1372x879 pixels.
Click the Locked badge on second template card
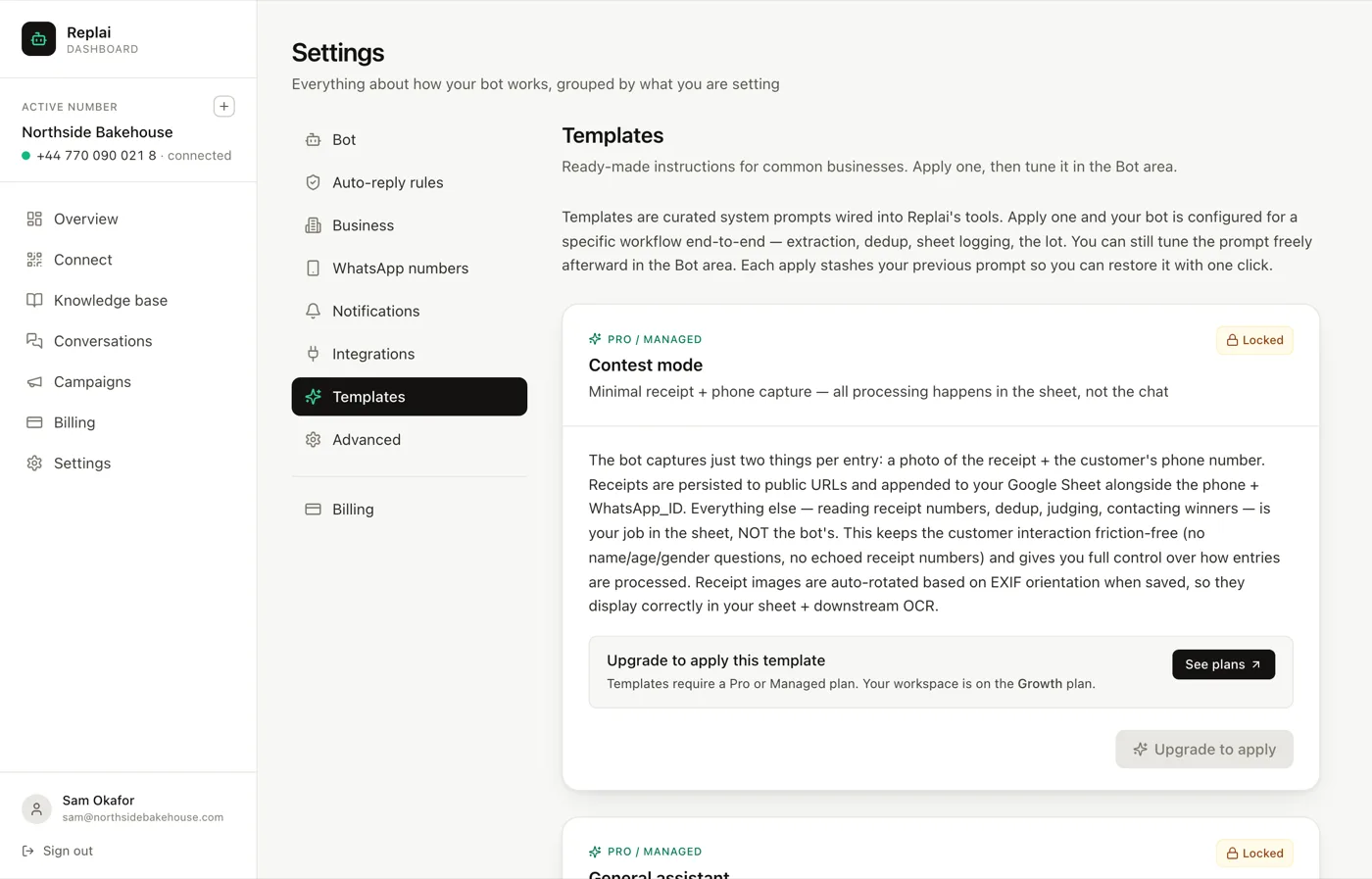pyautogui.click(x=1254, y=854)
